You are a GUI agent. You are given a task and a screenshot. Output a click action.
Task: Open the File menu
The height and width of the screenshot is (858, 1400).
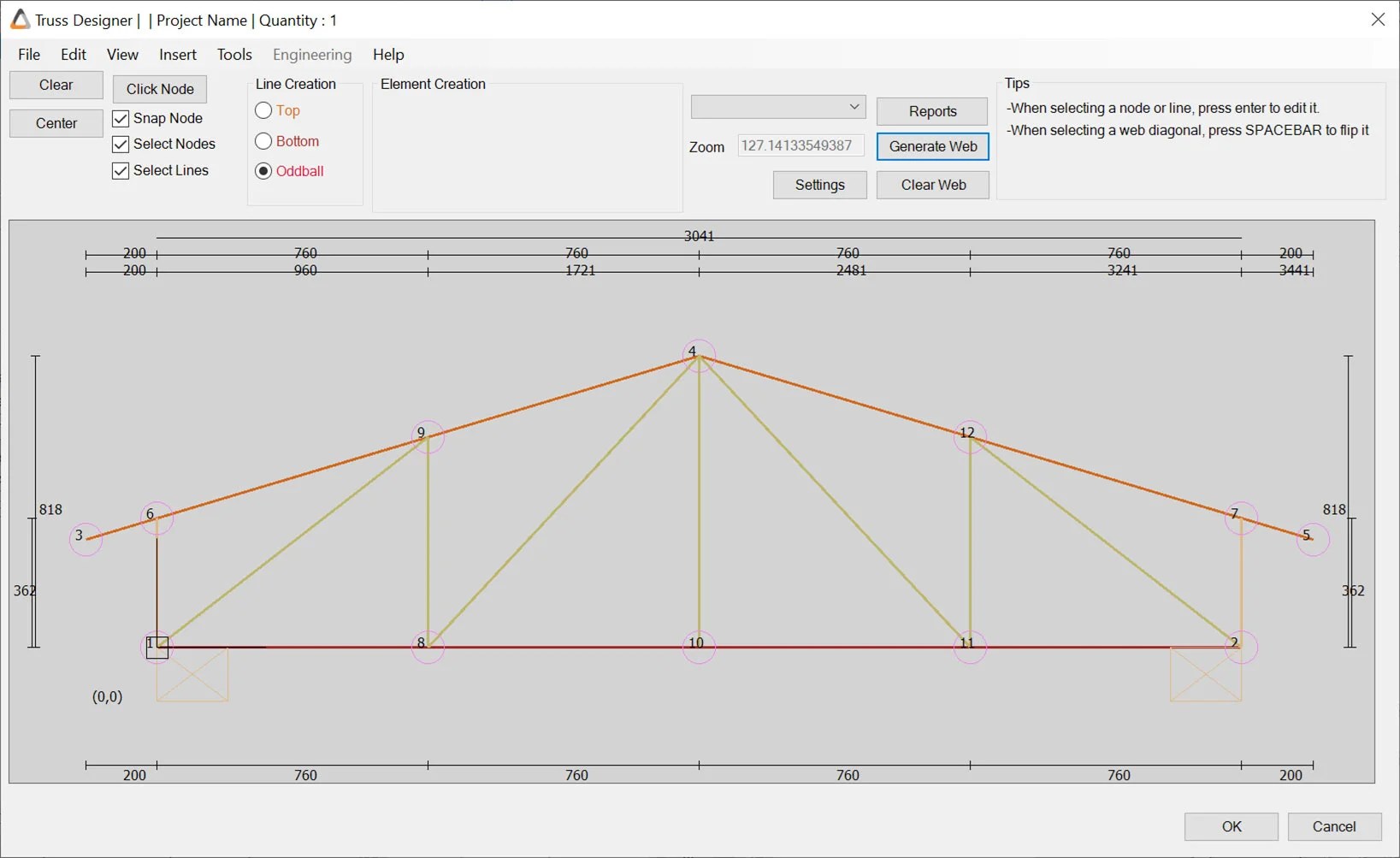pos(28,54)
